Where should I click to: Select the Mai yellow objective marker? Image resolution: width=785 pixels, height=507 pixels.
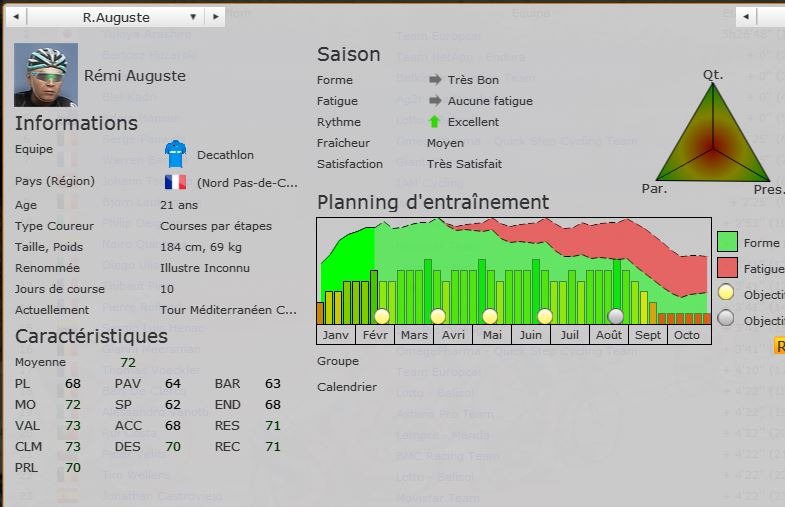pos(490,316)
